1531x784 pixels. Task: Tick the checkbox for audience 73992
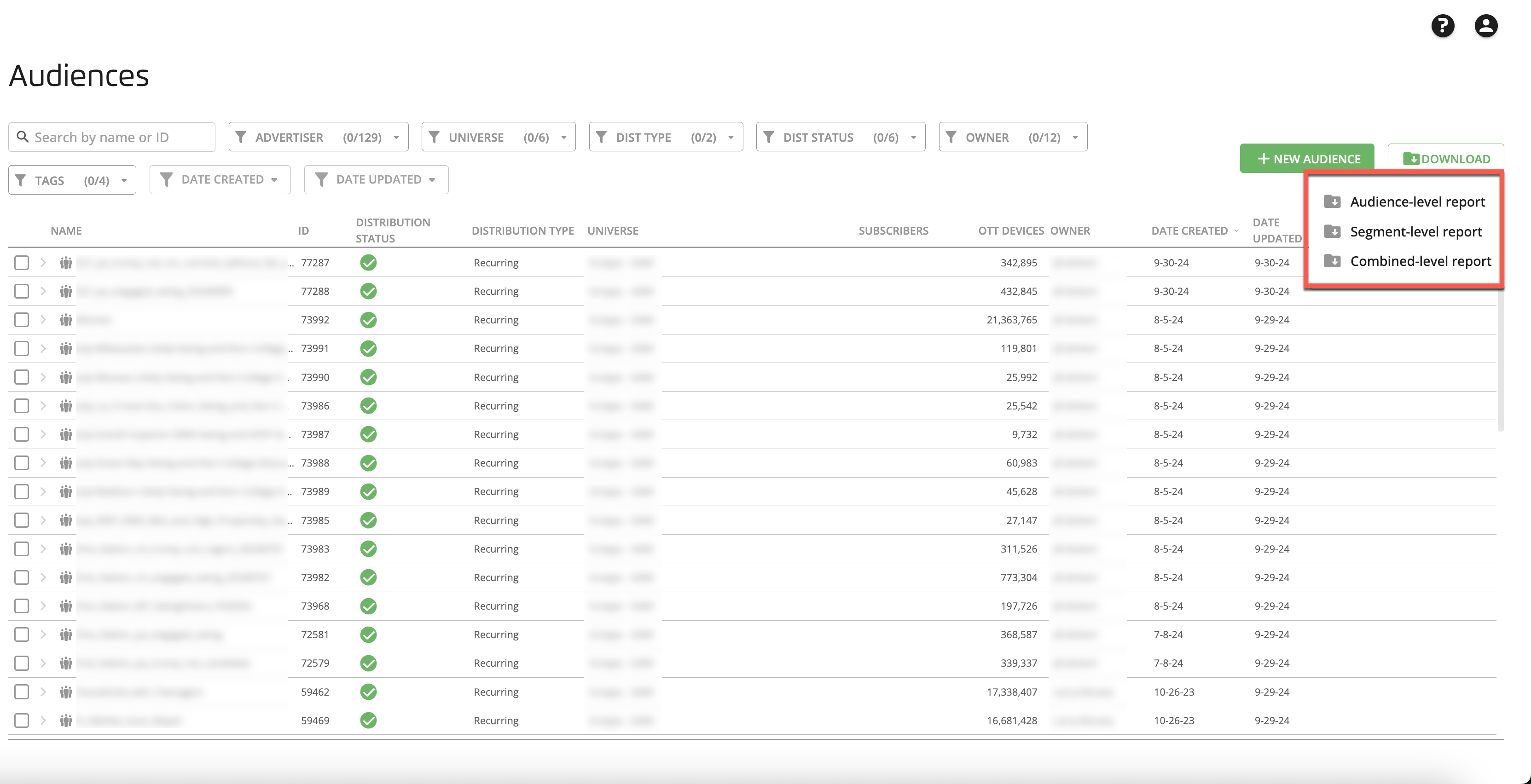coord(21,320)
